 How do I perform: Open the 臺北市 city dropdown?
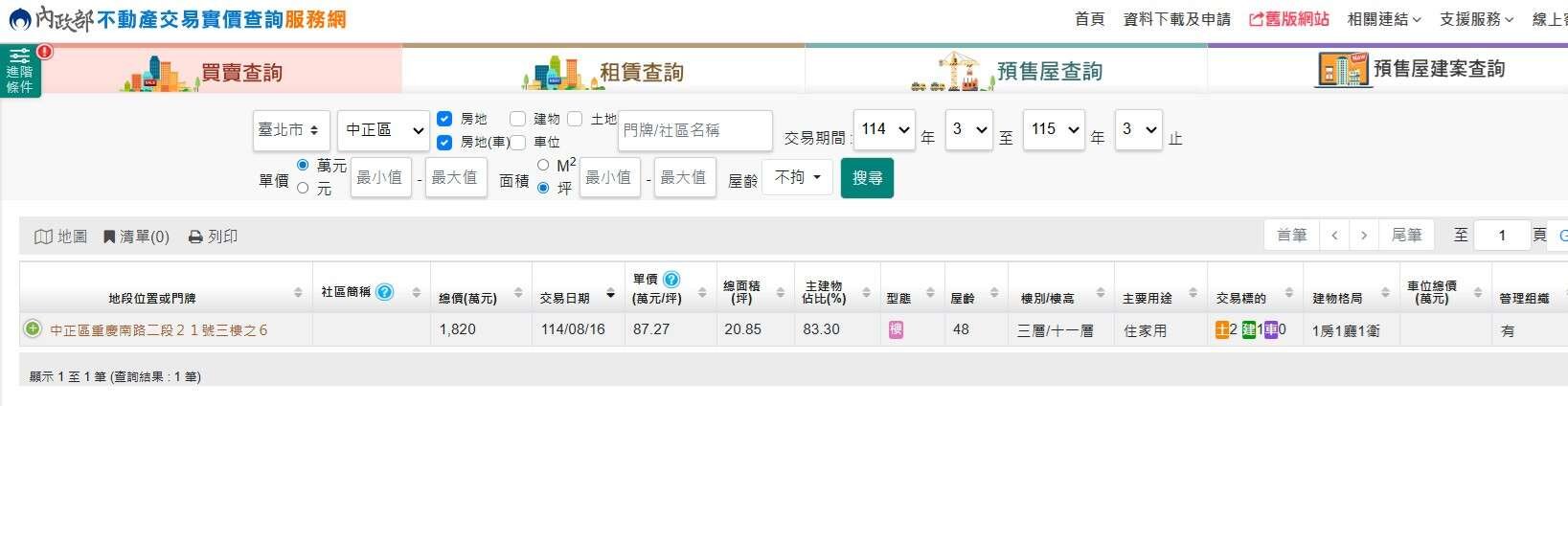point(291,130)
